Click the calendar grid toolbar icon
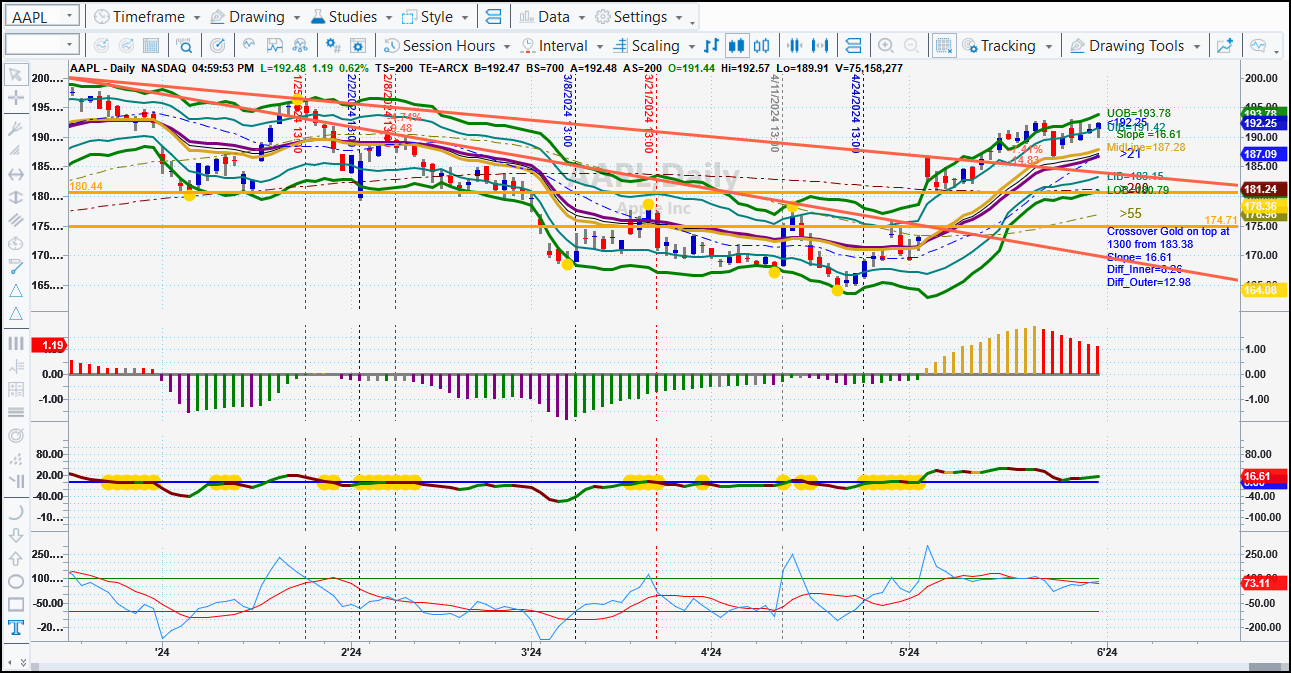1291x673 pixels. pyautogui.click(x=151, y=45)
